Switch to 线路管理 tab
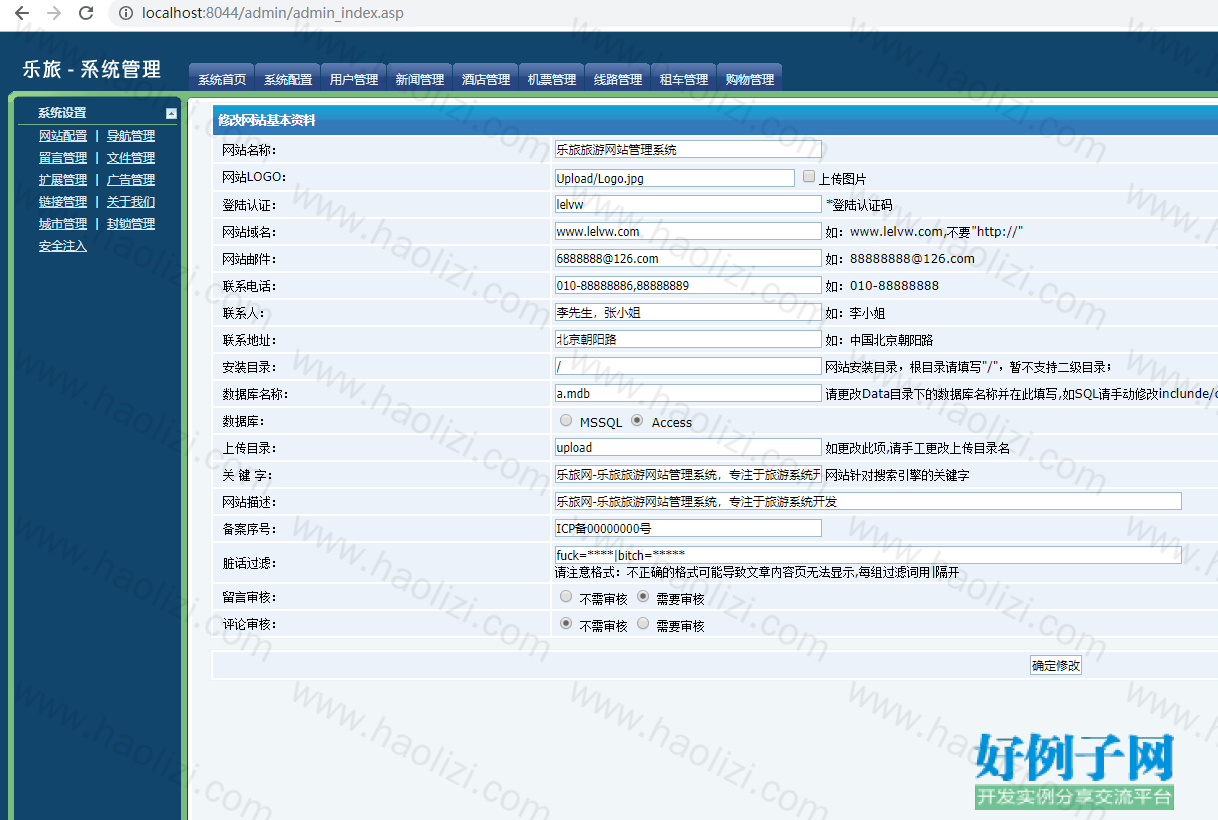Viewport: 1218px width, 820px height. [x=618, y=79]
